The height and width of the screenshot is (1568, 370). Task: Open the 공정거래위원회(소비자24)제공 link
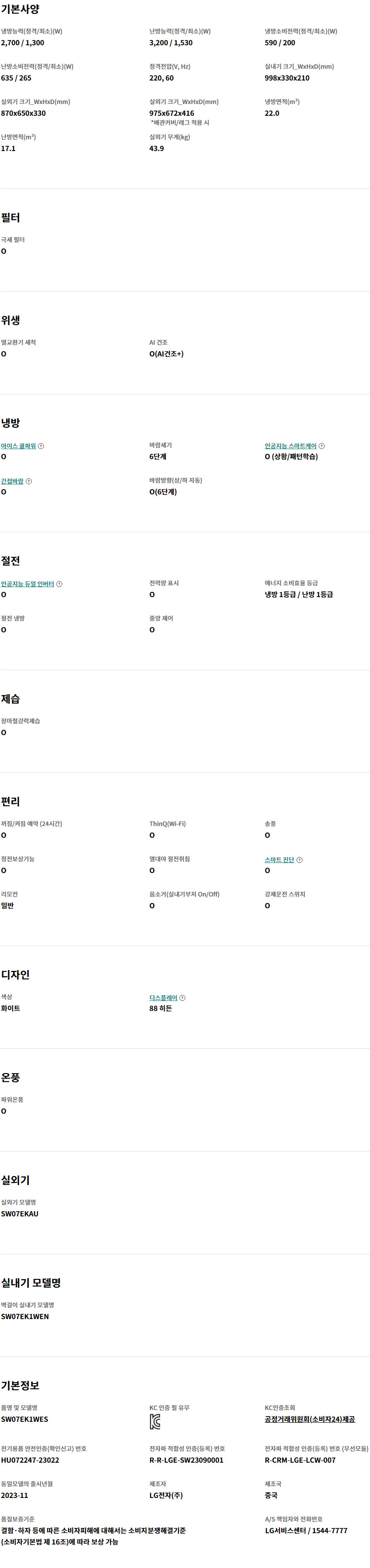pyautogui.click(x=310, y=1420)
